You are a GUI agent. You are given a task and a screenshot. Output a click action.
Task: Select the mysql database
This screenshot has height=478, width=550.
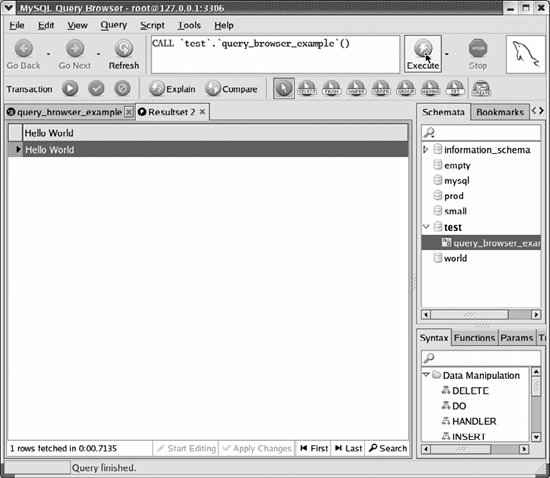coord(456,181)
